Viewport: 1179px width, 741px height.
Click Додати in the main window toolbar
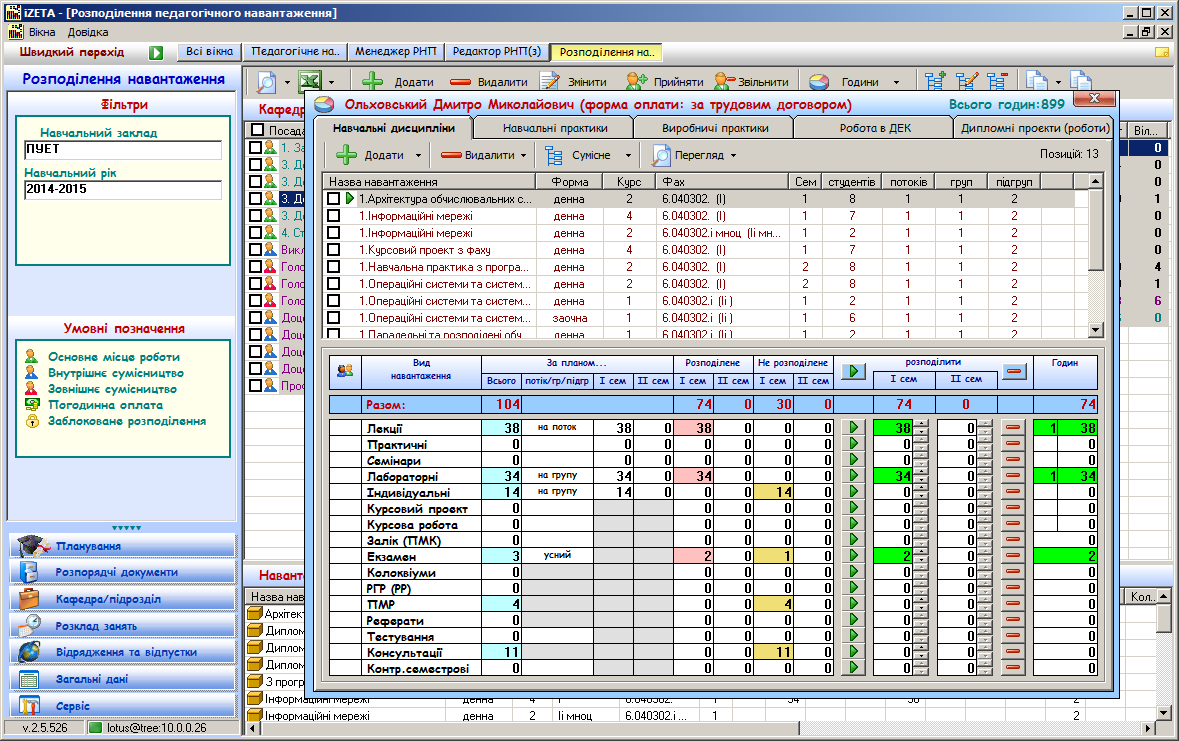[x=398, y=81]
